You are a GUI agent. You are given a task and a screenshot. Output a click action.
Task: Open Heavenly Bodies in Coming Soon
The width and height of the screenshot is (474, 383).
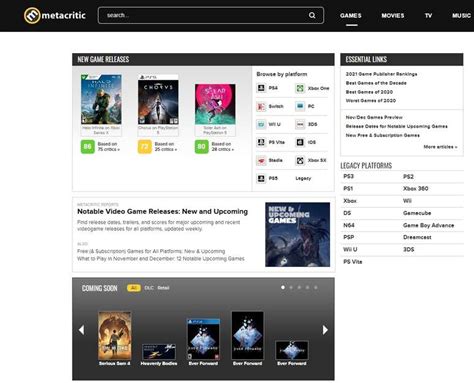tap(159, 352)
